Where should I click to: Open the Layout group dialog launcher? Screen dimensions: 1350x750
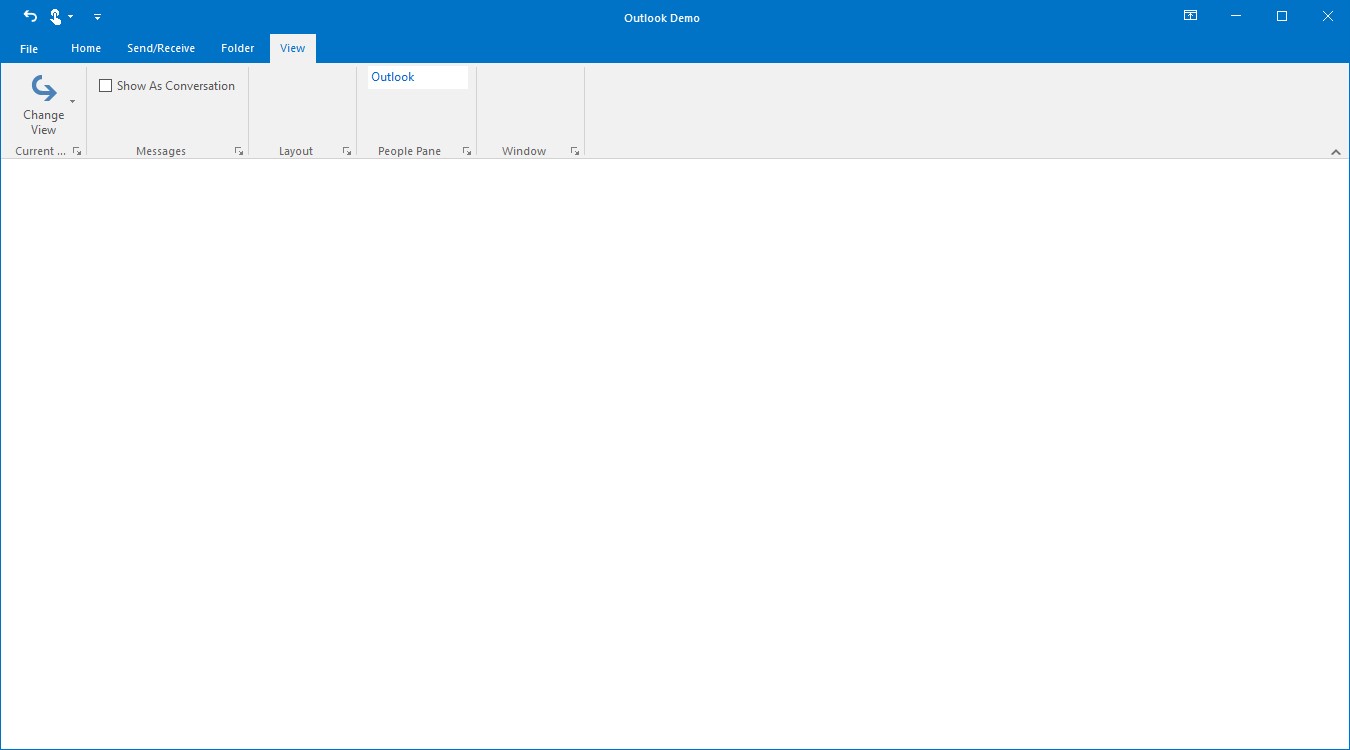click(x=347, y=151)
